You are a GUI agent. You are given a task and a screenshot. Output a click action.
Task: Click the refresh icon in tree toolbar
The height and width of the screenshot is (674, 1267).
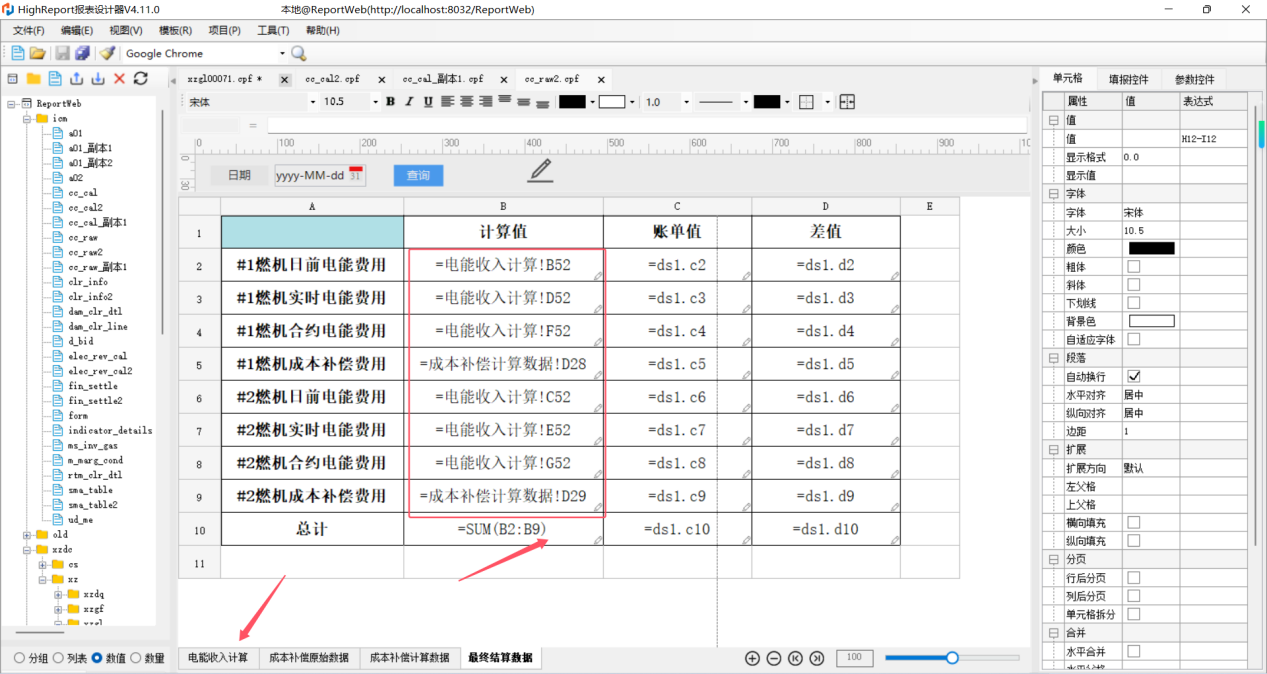(x=140, y=78)
